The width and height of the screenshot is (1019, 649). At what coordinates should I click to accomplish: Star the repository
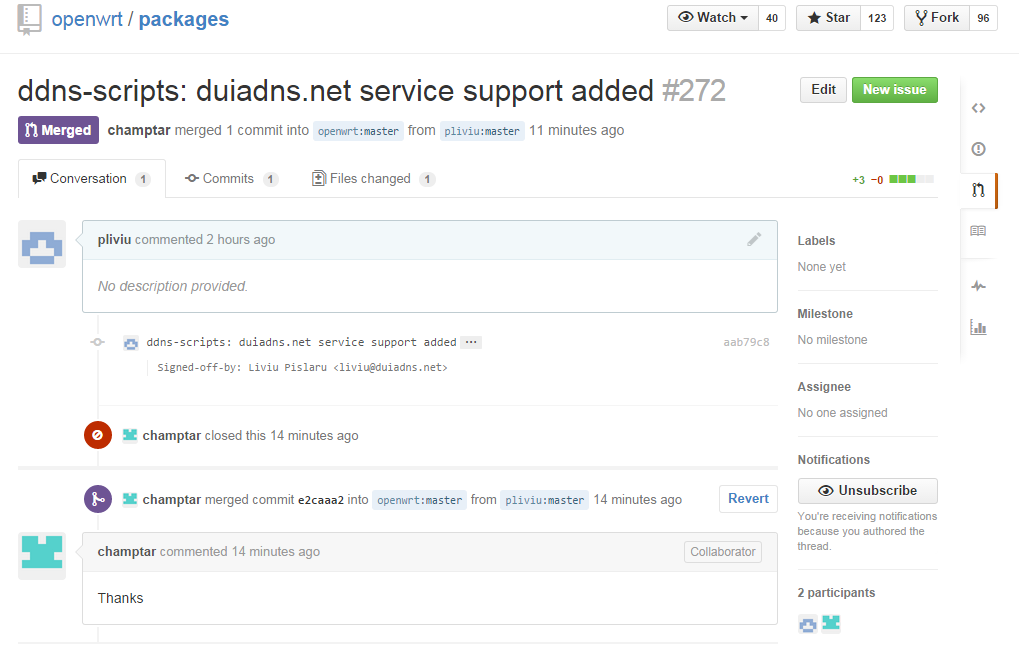[x=829, y=18]
